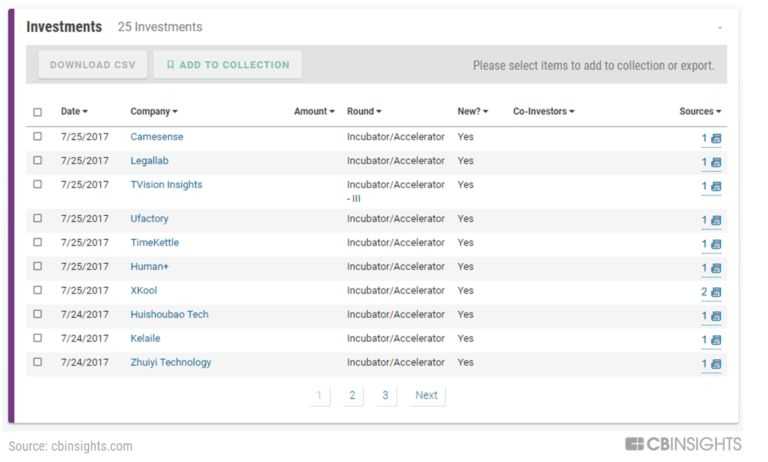The height and width of the screenshot is (462, 768).
Task: Check the box next to Human+
Action: point(38,267)
